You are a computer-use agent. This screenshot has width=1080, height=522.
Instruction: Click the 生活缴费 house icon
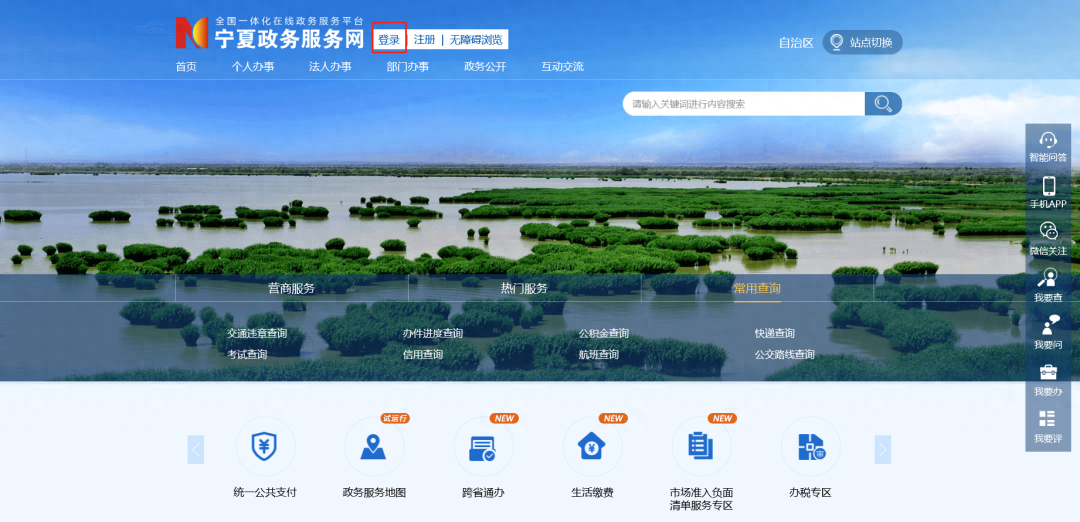click(592, 447)
